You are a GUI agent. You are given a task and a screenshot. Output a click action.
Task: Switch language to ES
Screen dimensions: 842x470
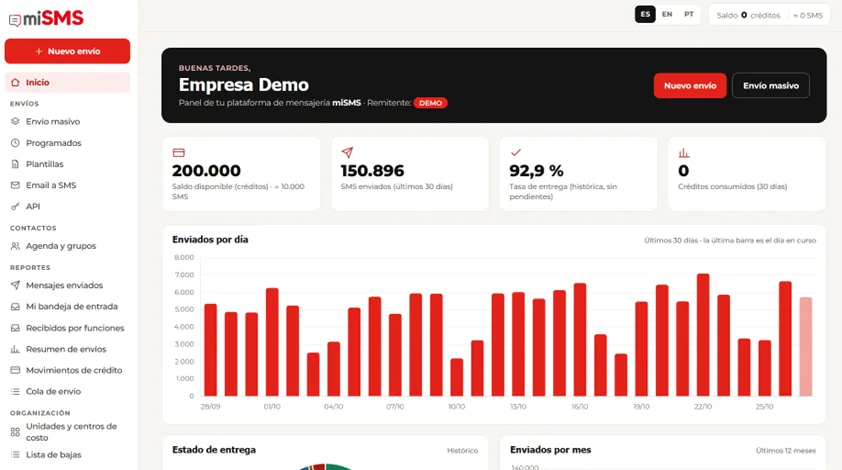[x=645, y=15]
